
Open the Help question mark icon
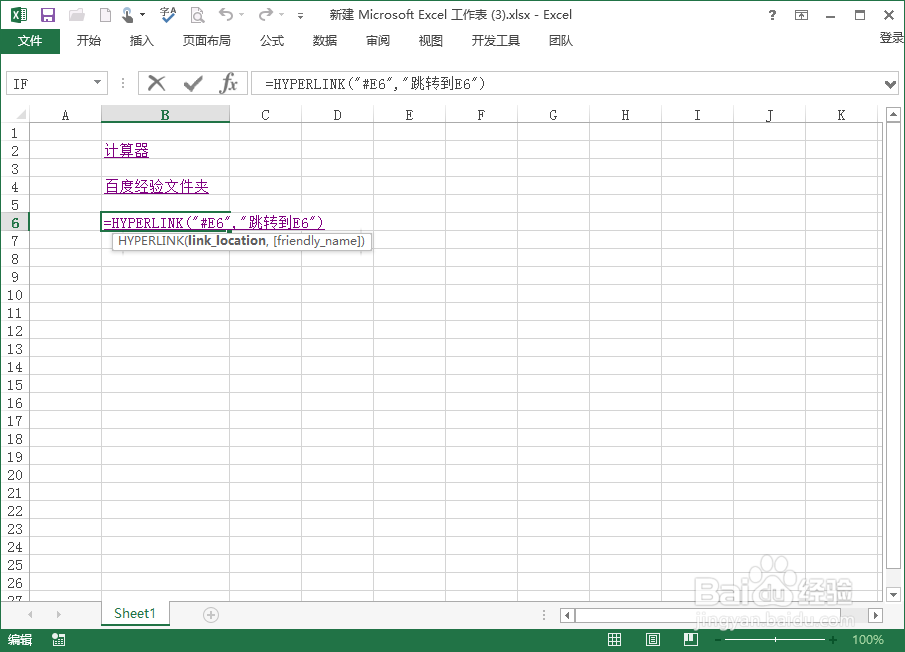point(772,15)
